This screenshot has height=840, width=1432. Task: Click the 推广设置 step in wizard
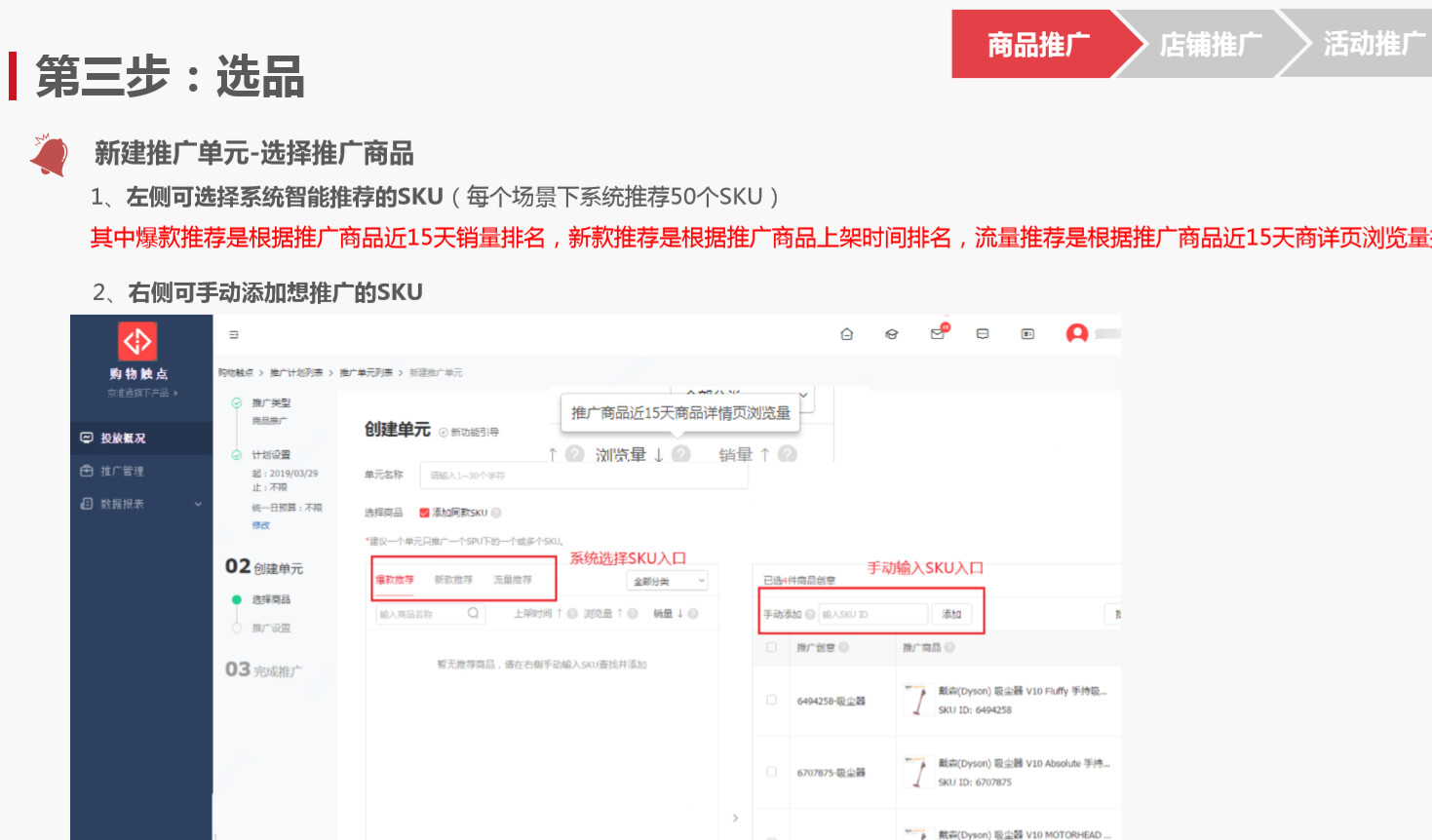click(271, 628)
